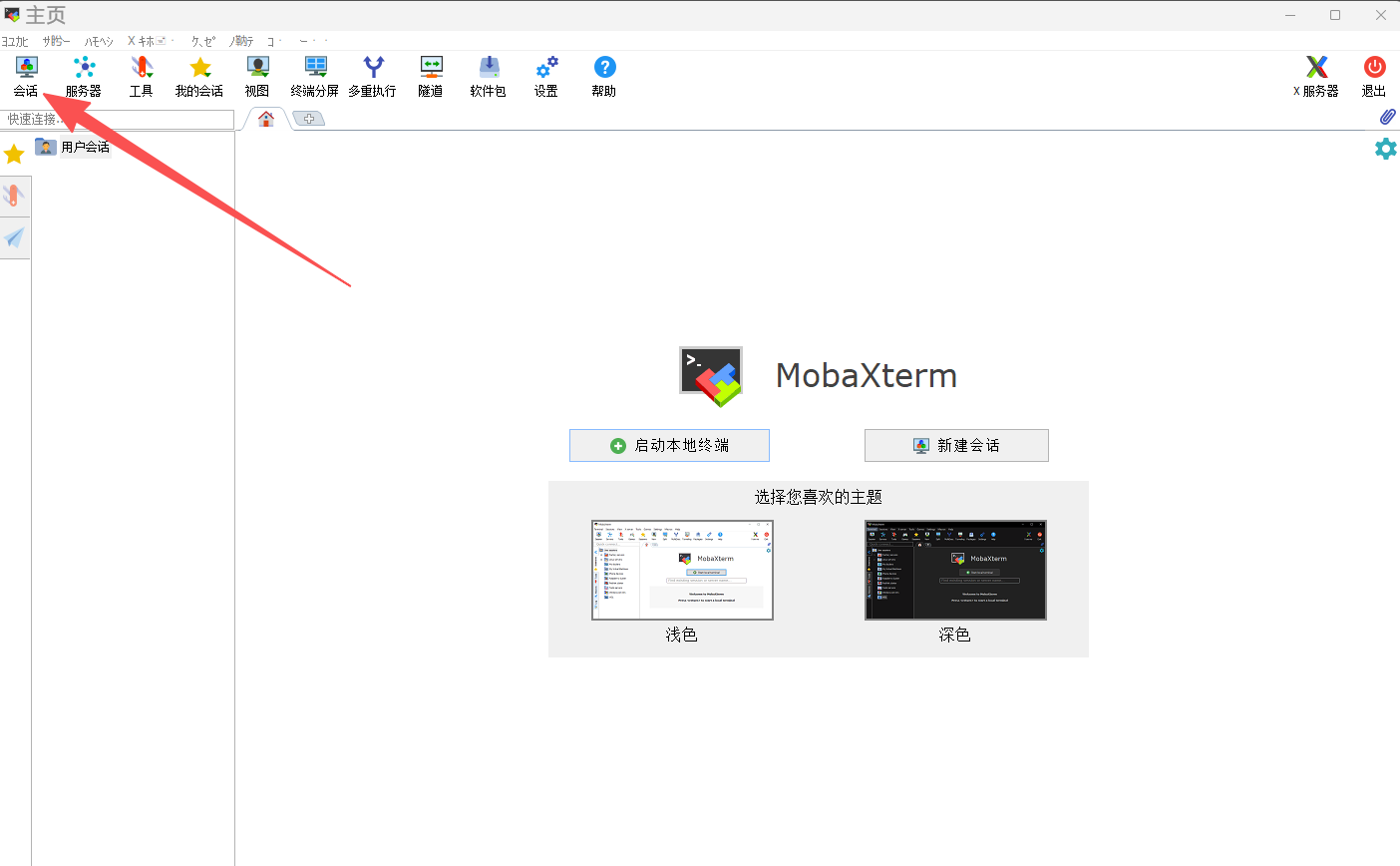Open the 服务器 (Servers) toolbar icon
The height and width of the screenshot is (866, 1400).
click(84, 76)
